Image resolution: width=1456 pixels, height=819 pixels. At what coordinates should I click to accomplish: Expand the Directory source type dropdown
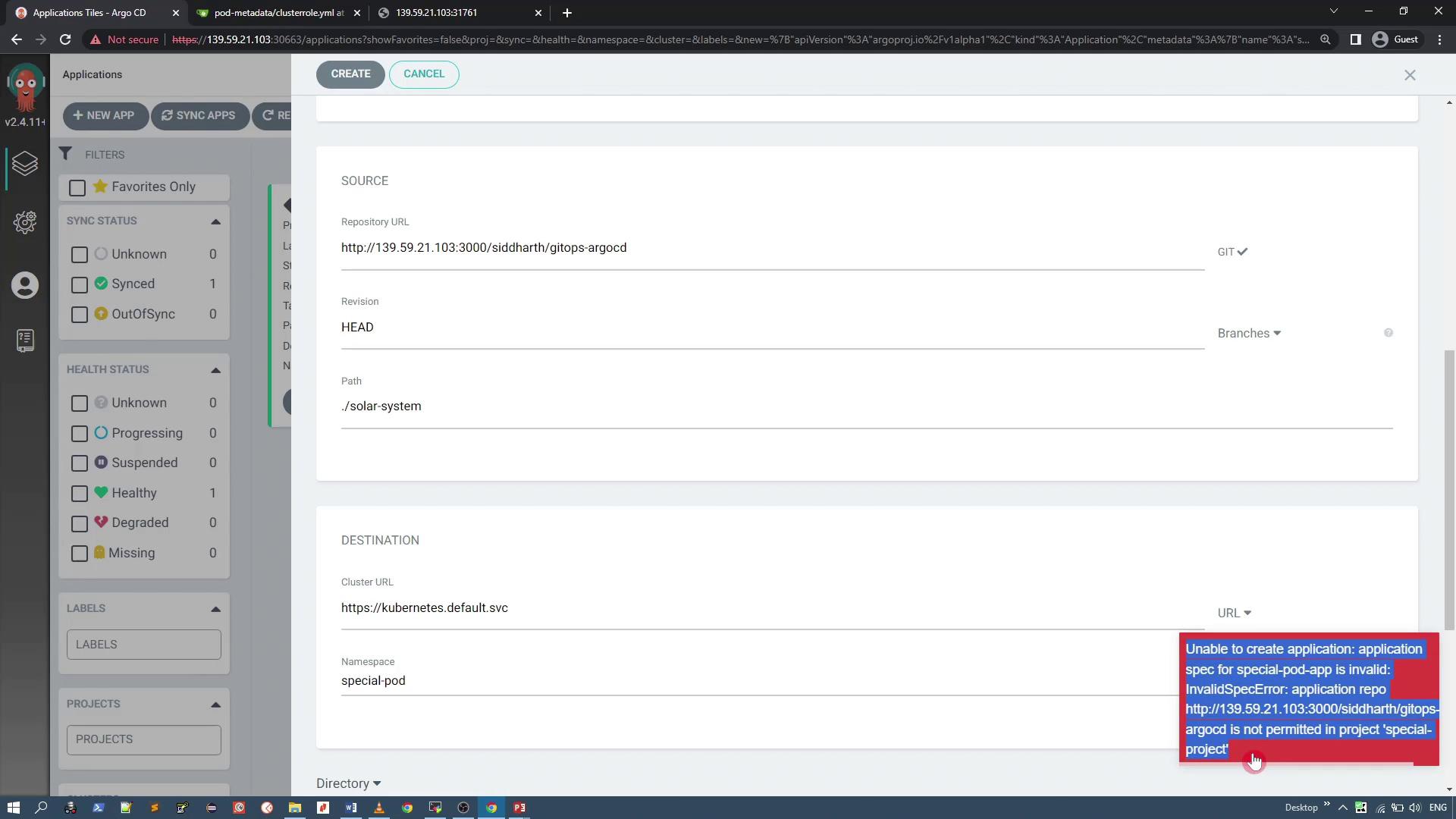[x=348, y=783]
